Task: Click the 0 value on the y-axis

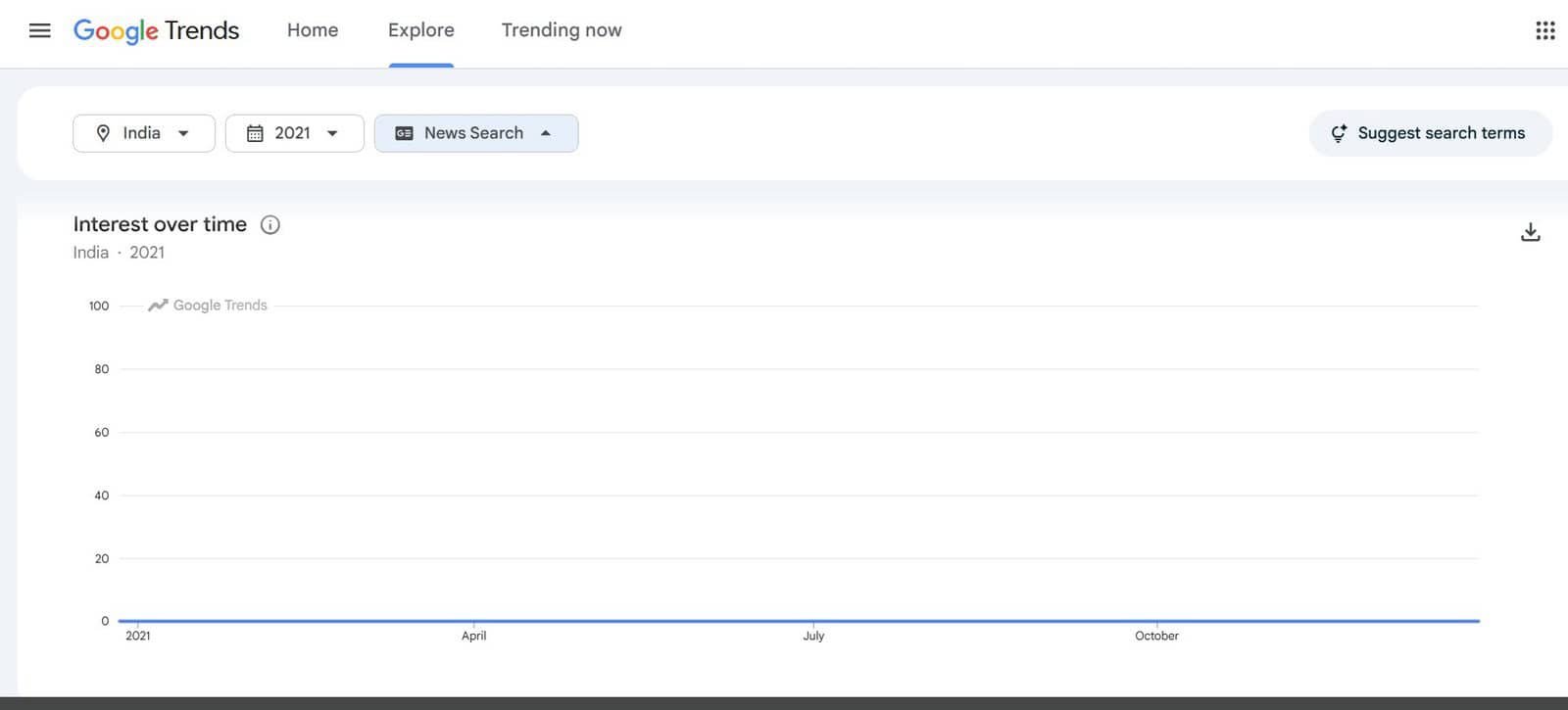Action: click(105, 621)
